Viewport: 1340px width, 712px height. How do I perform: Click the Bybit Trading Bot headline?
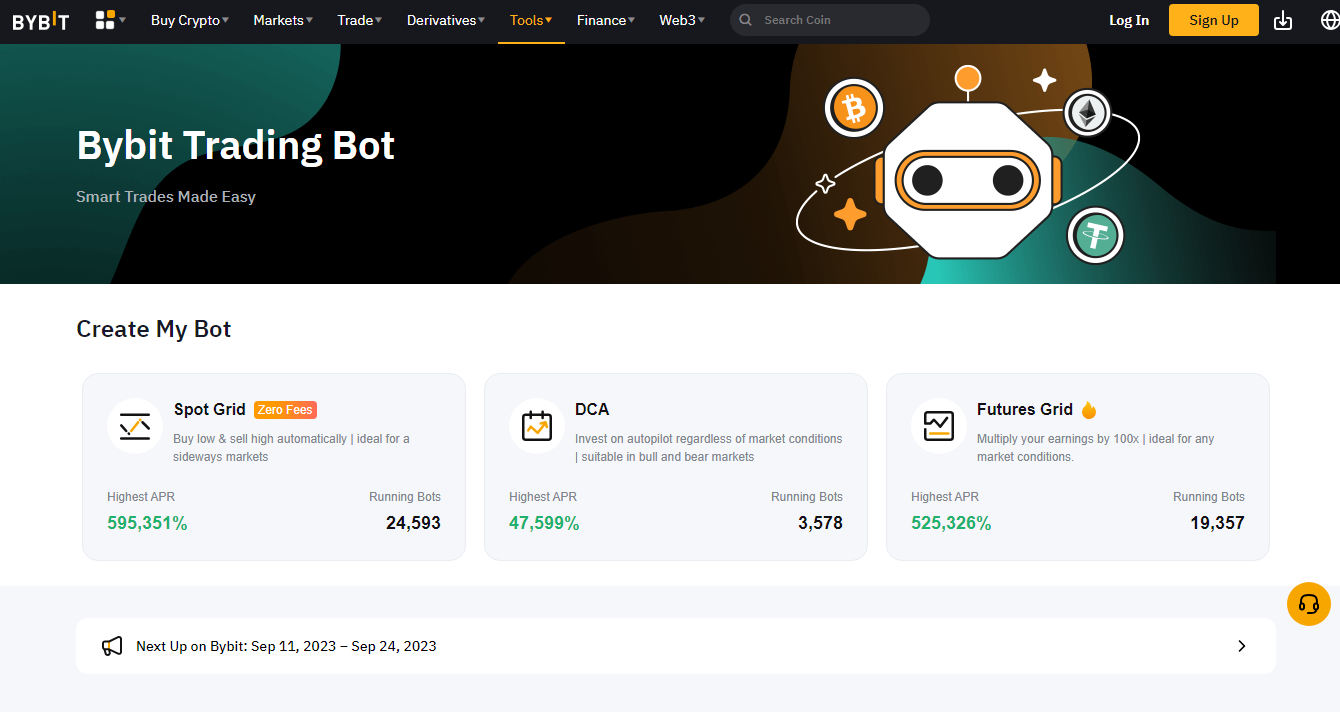pos(236,146)
